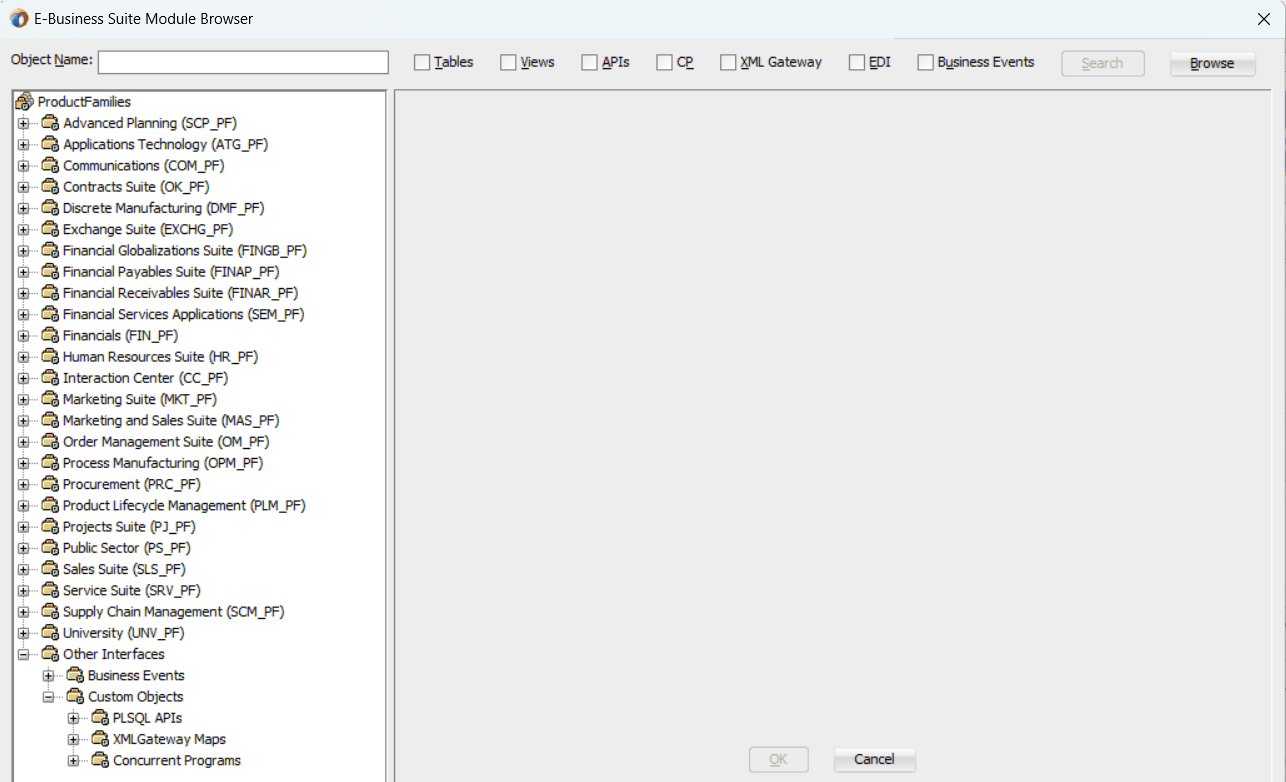Select ProductFamilies root node text
The width and height of the screenshot is (1286, 782).
click(x=84, y=102)
